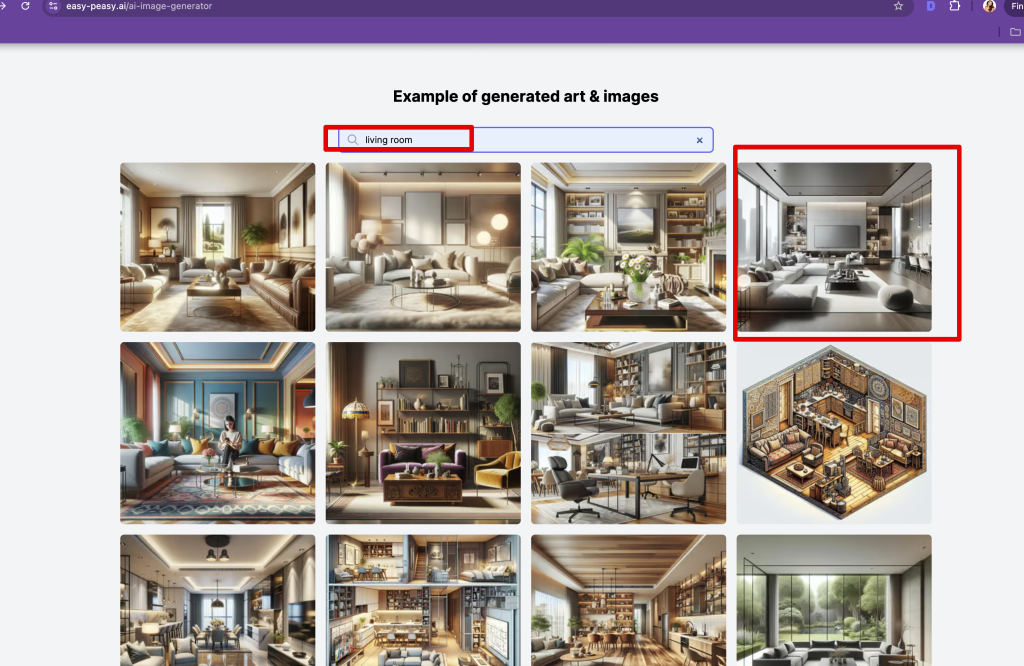
Task: Select the beige room with round glass table
Action: (x=423, y=247)
